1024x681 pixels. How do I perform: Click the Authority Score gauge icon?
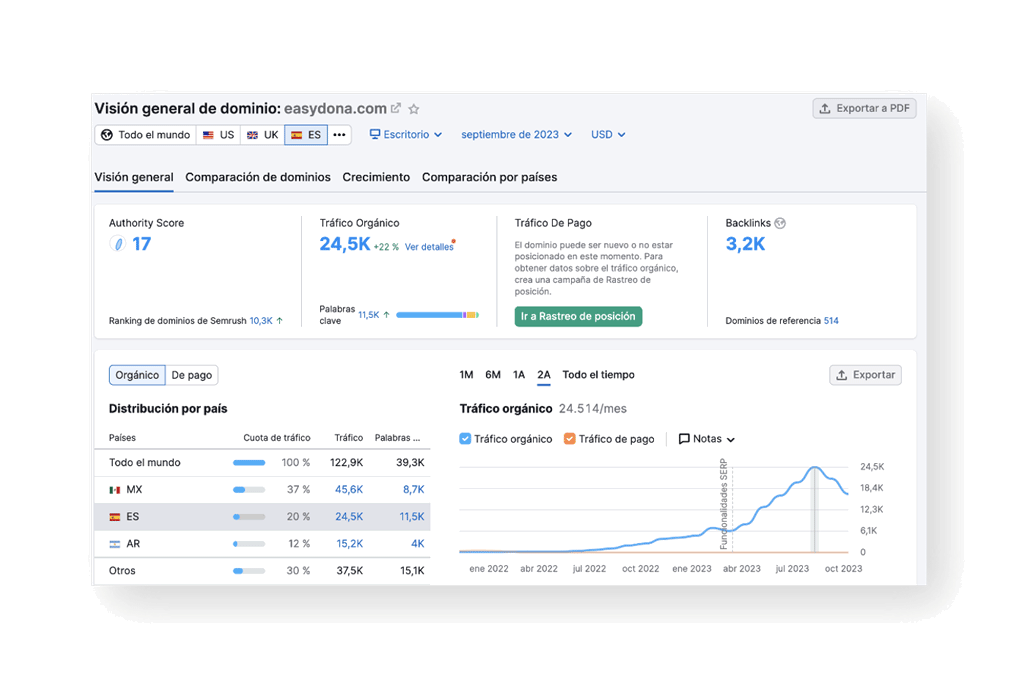tap(118, 244)
